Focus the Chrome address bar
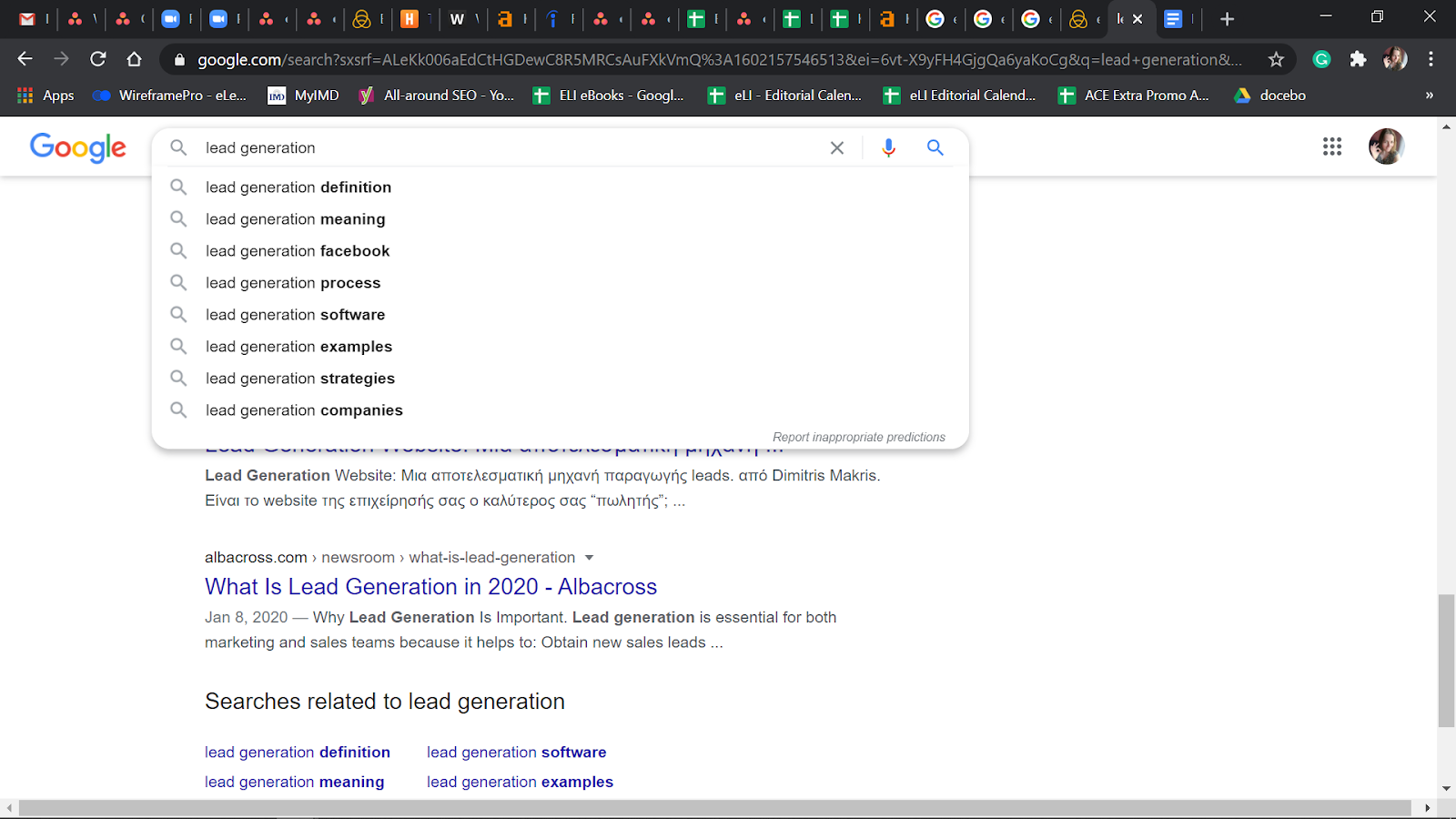The height and width of the screenshot is (819, 1456). pos(719,59)
